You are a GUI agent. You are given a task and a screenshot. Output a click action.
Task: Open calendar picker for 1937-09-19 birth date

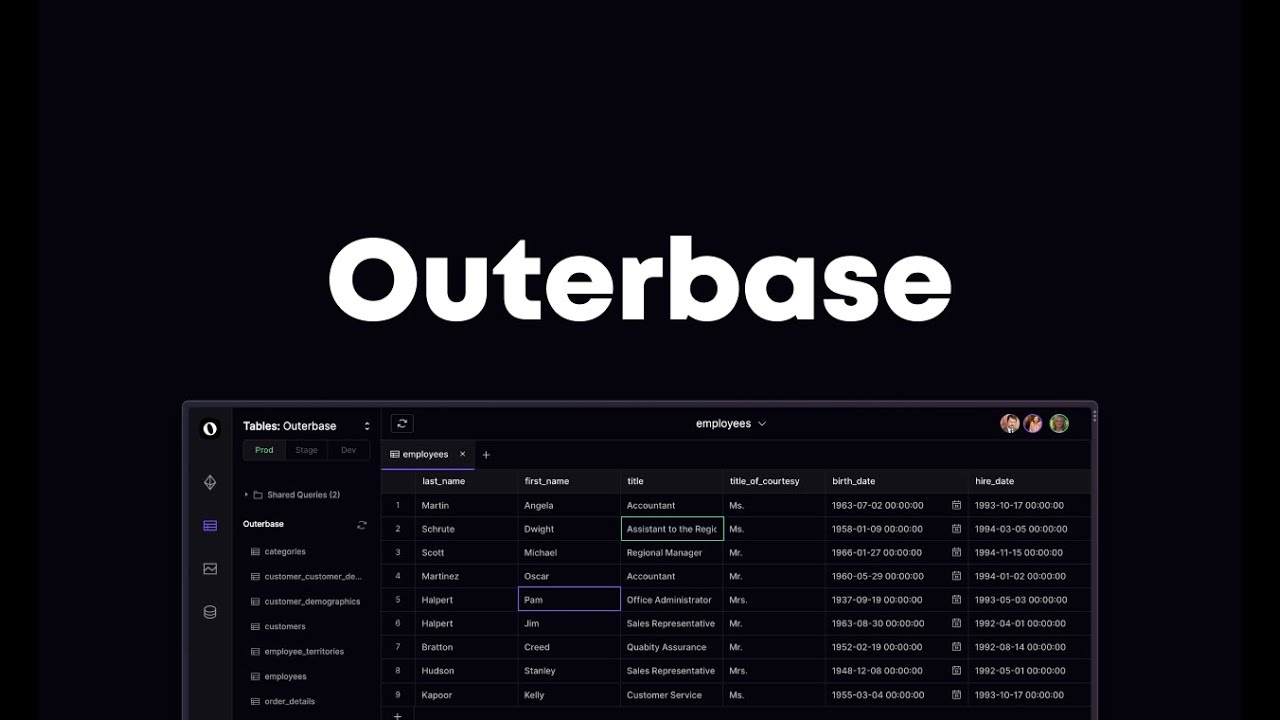coord(956,600)
